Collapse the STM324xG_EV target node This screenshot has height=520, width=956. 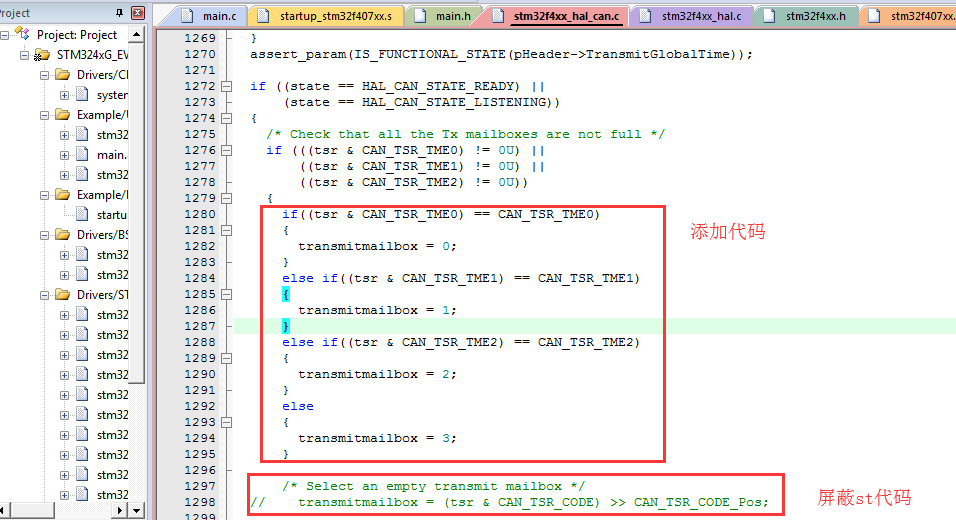click(24, 55)
